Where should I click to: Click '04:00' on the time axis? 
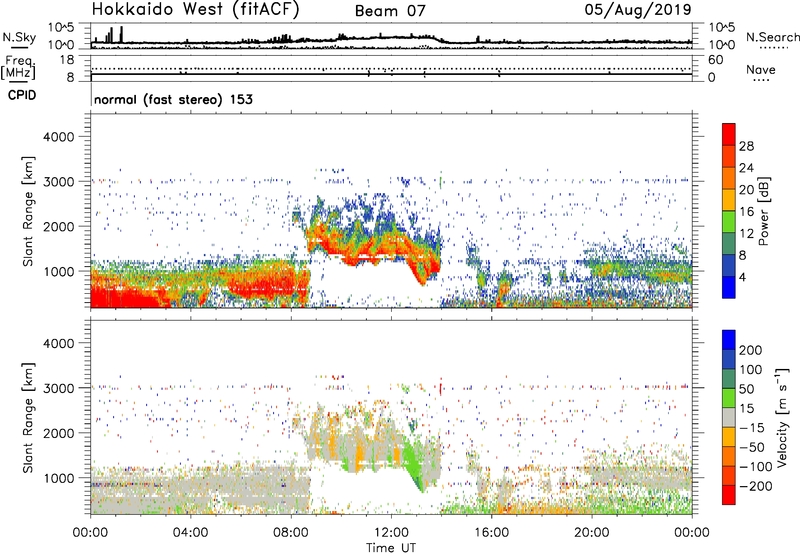[191, 533]
